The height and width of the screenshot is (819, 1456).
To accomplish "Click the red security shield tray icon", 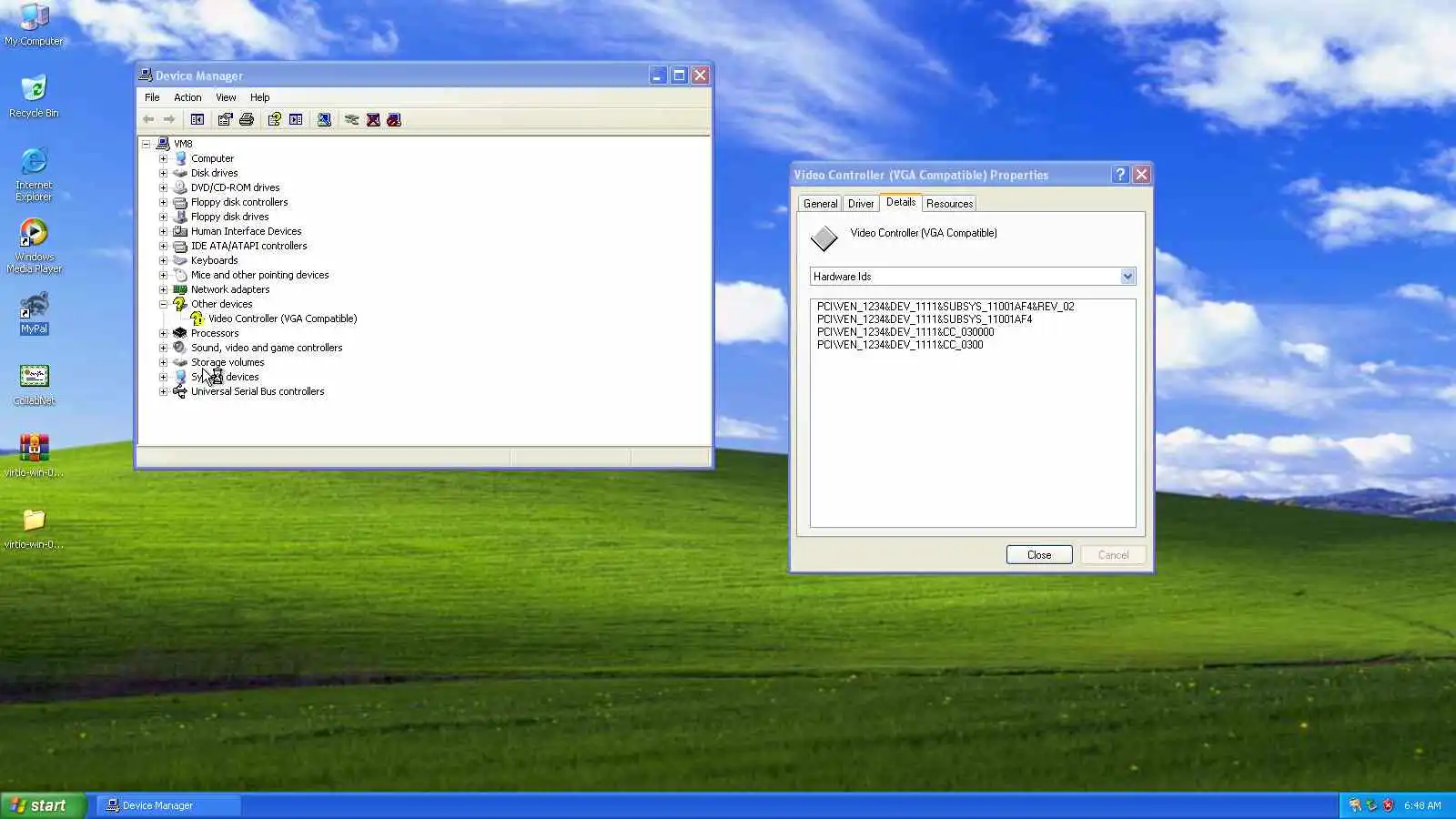I will (x=1388, y=805).
